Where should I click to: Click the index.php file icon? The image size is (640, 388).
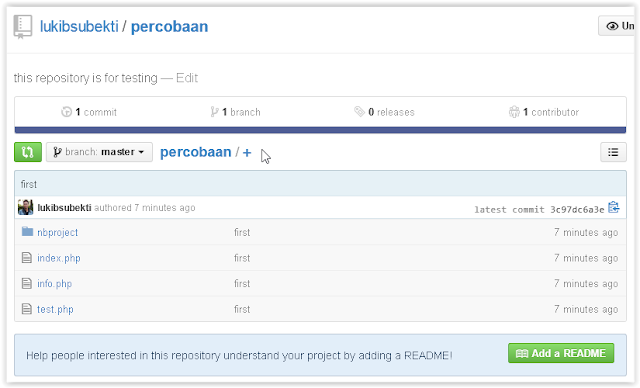pos(27,257)
